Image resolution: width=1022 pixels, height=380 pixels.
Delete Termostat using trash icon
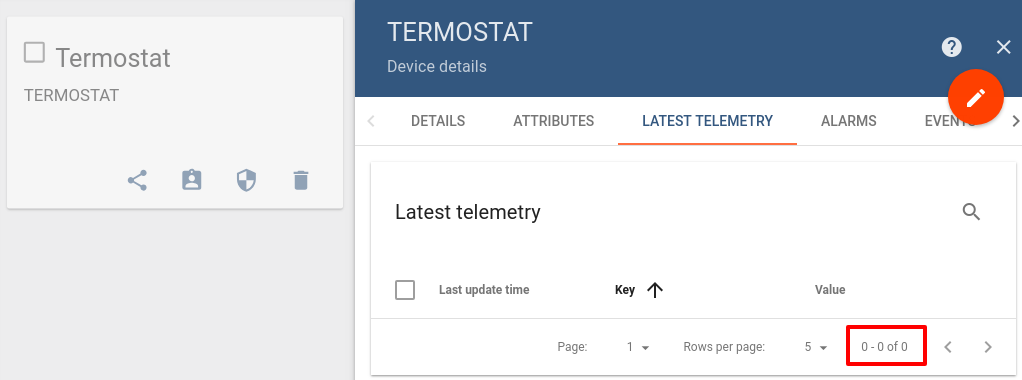click(300, 181)
